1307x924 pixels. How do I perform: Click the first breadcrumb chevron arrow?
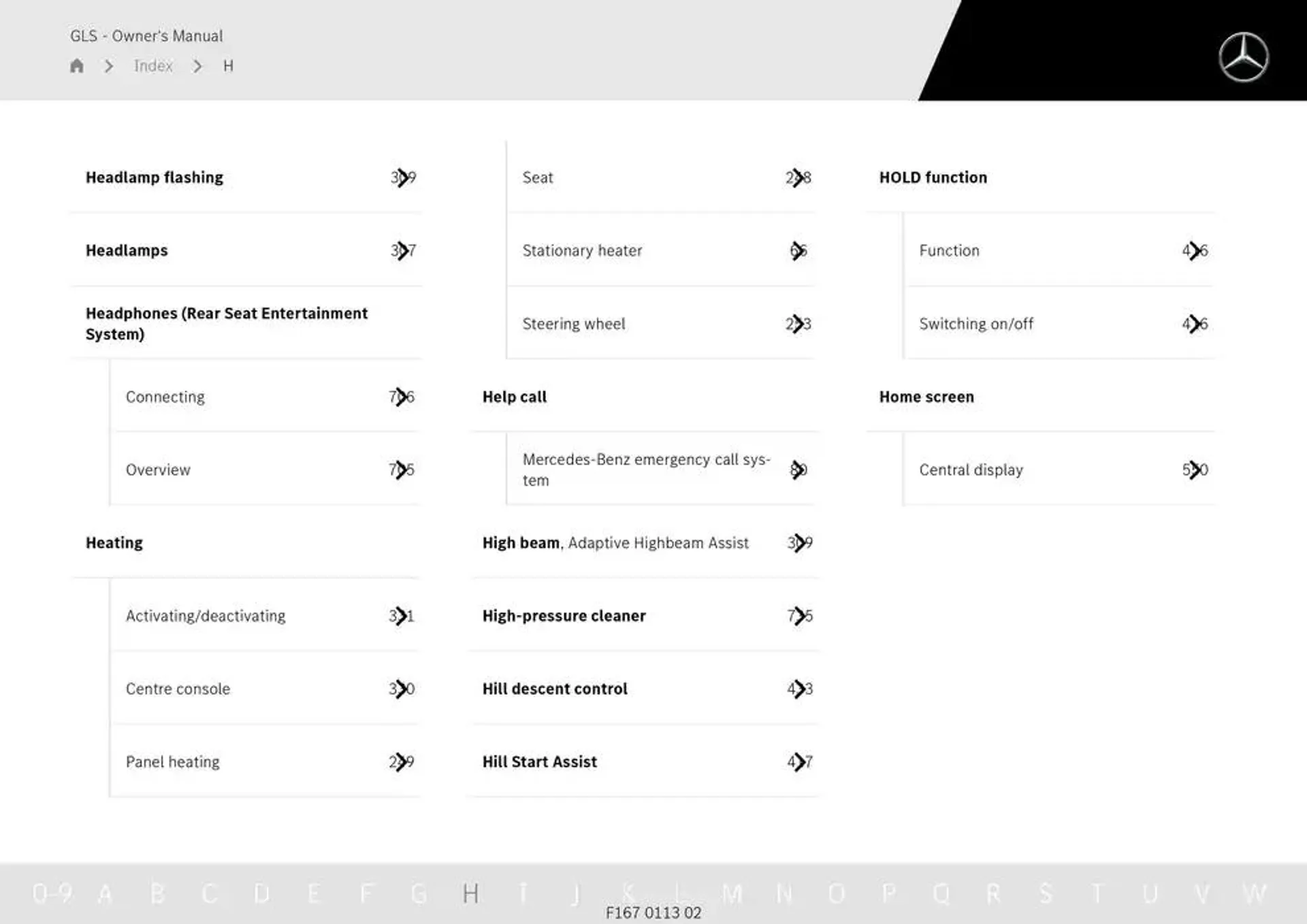pos(110,65)
